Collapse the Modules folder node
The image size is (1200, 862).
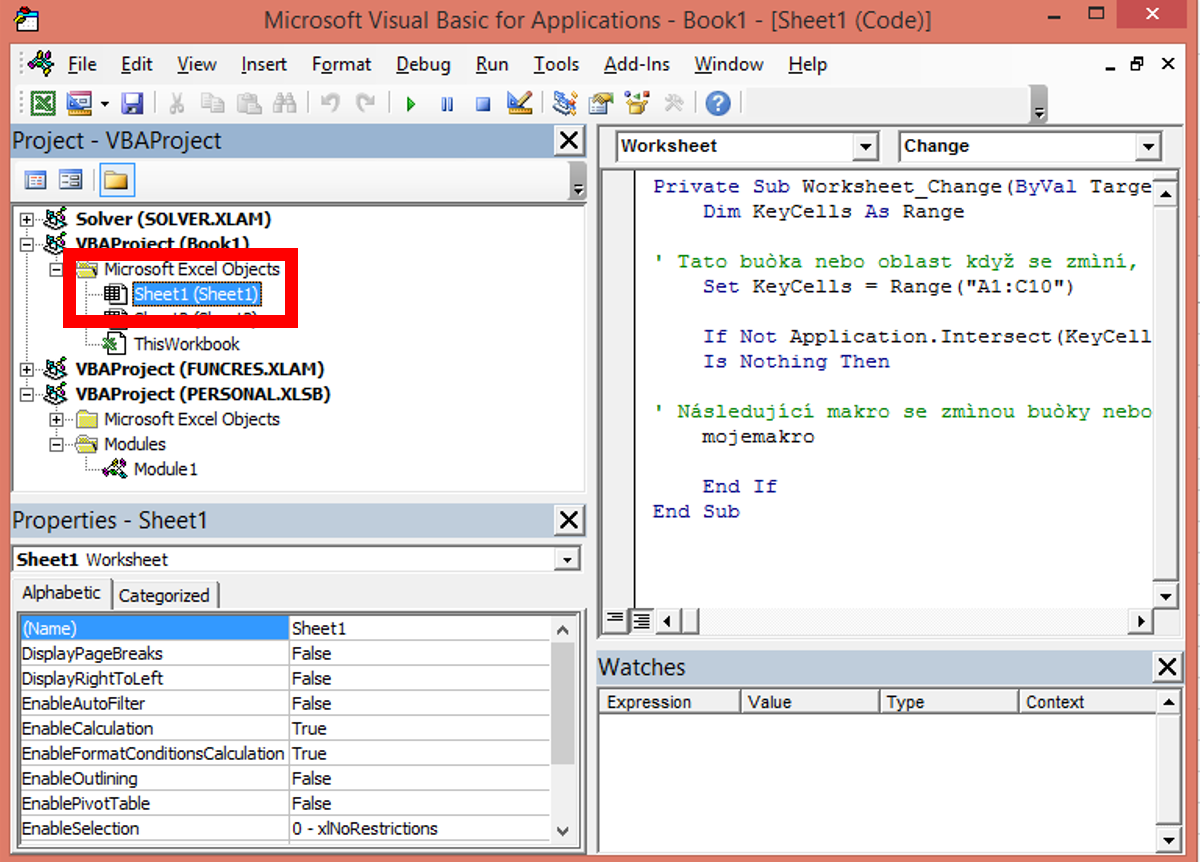56,444
